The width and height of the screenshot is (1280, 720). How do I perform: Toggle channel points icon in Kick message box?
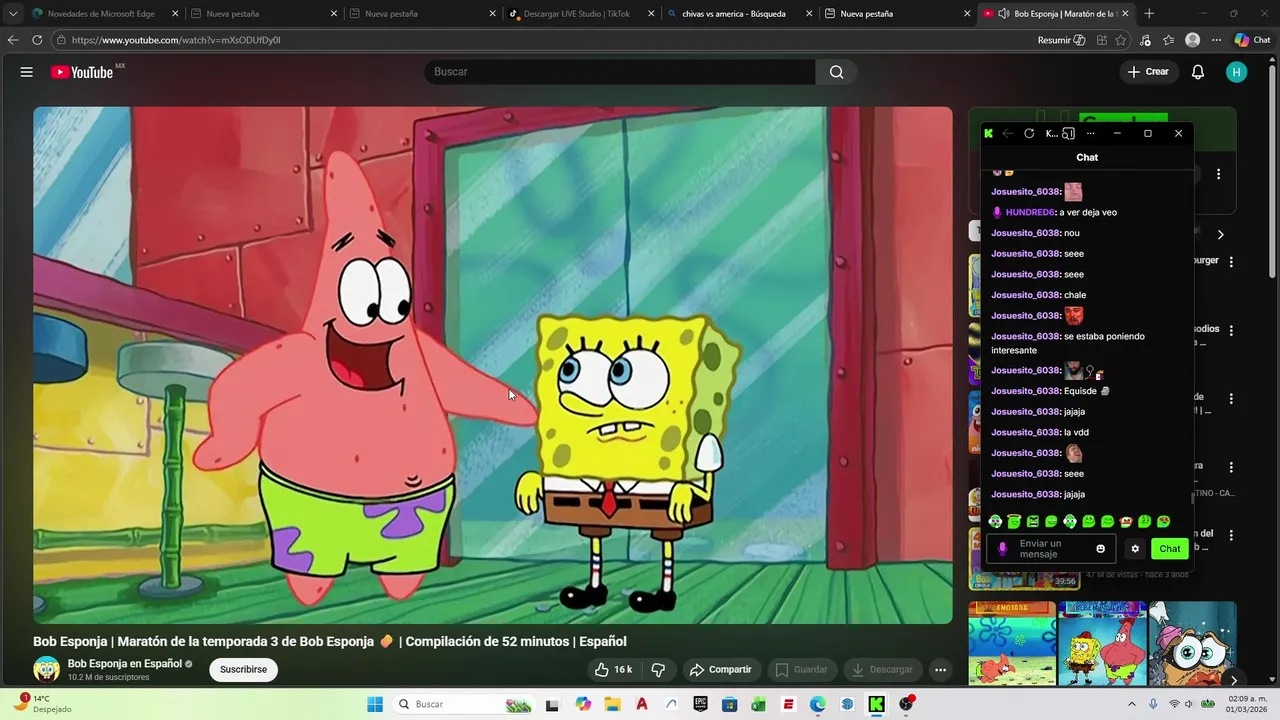point(1003,549)
